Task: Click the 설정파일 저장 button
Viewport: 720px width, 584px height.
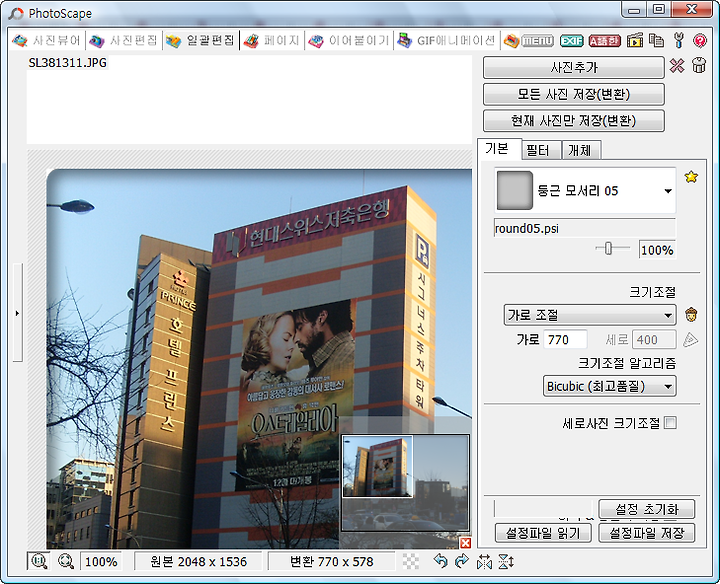Action: [x=647, y=533]
